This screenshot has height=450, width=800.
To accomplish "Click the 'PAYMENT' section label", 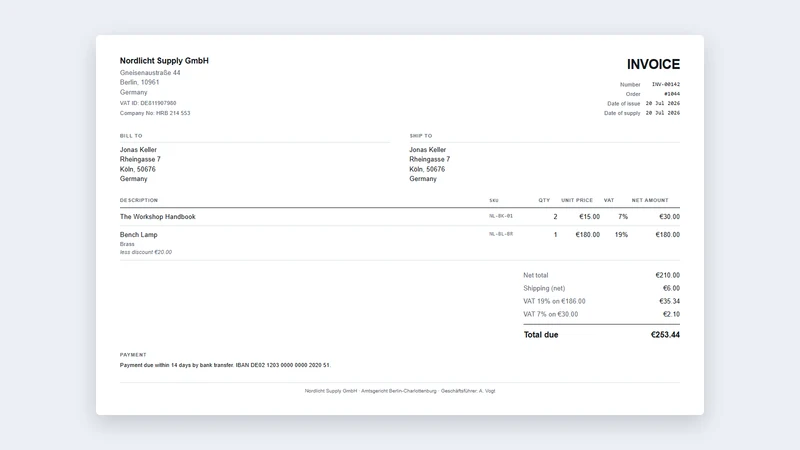I will coord(133,355).
